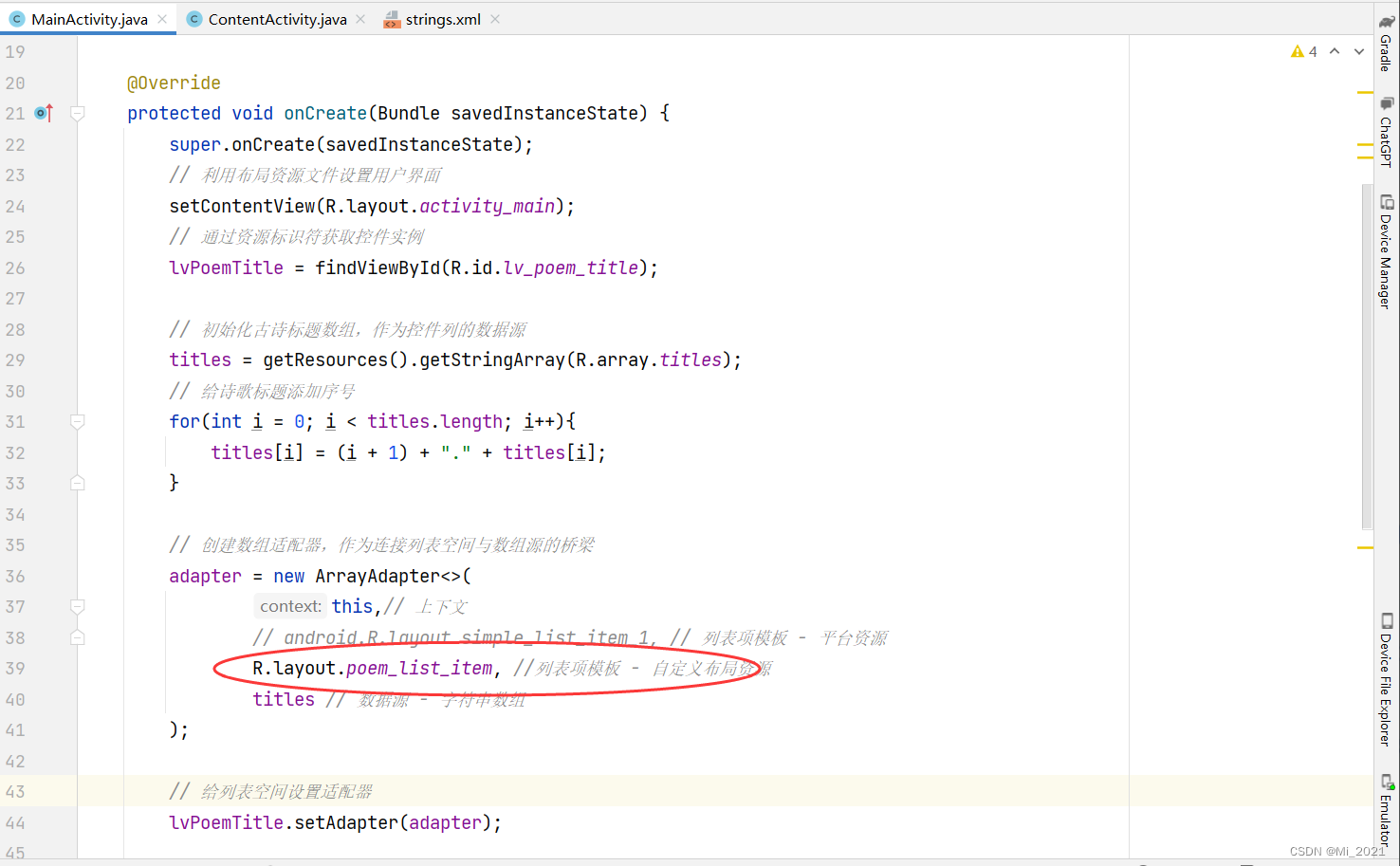
Task: Open the ChatGPT tool window
Action: 1387,133
